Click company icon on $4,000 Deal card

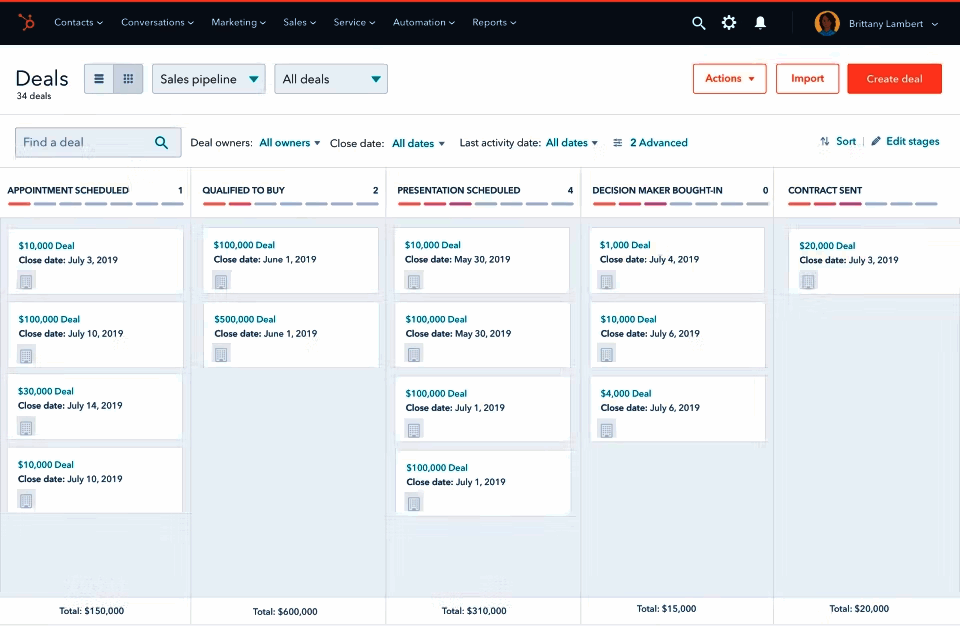(x=607, y=430)
